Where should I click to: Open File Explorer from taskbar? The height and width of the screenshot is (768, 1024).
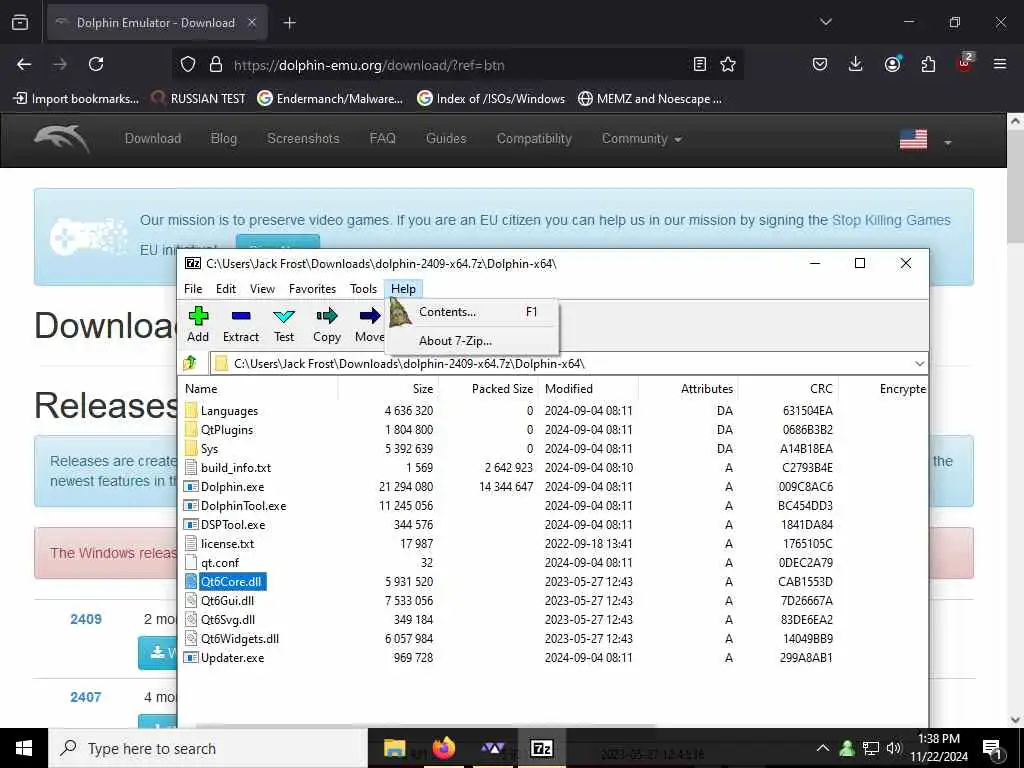394,748
